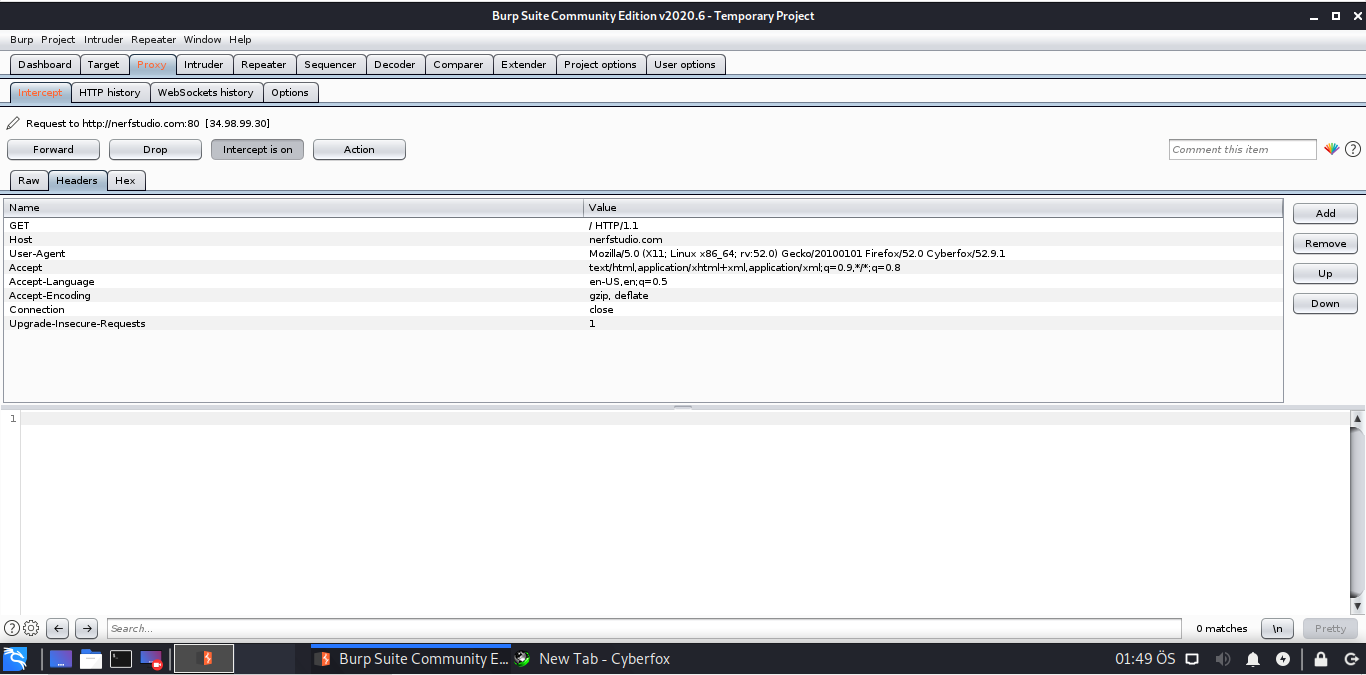
Task: Launch the terminal from the taskbar
Action: (x=121, y=659)
